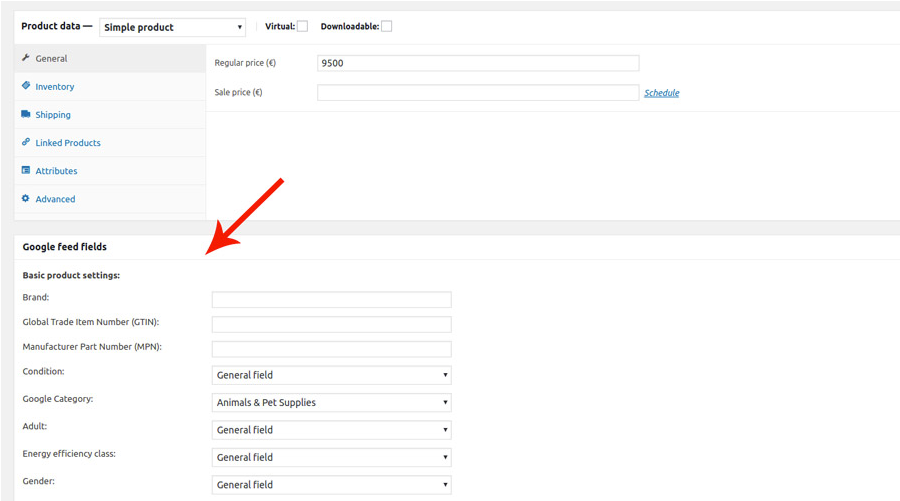This screenshot has width=900, height=501.
Task: Go to the Shipping tab
Action: [x=110, y=115]
